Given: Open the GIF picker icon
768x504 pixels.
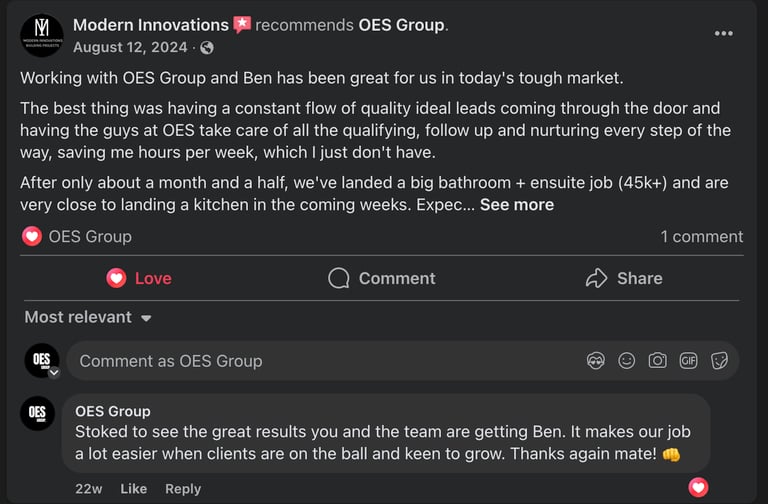Looking at the screenshot, I should [688, 361].
